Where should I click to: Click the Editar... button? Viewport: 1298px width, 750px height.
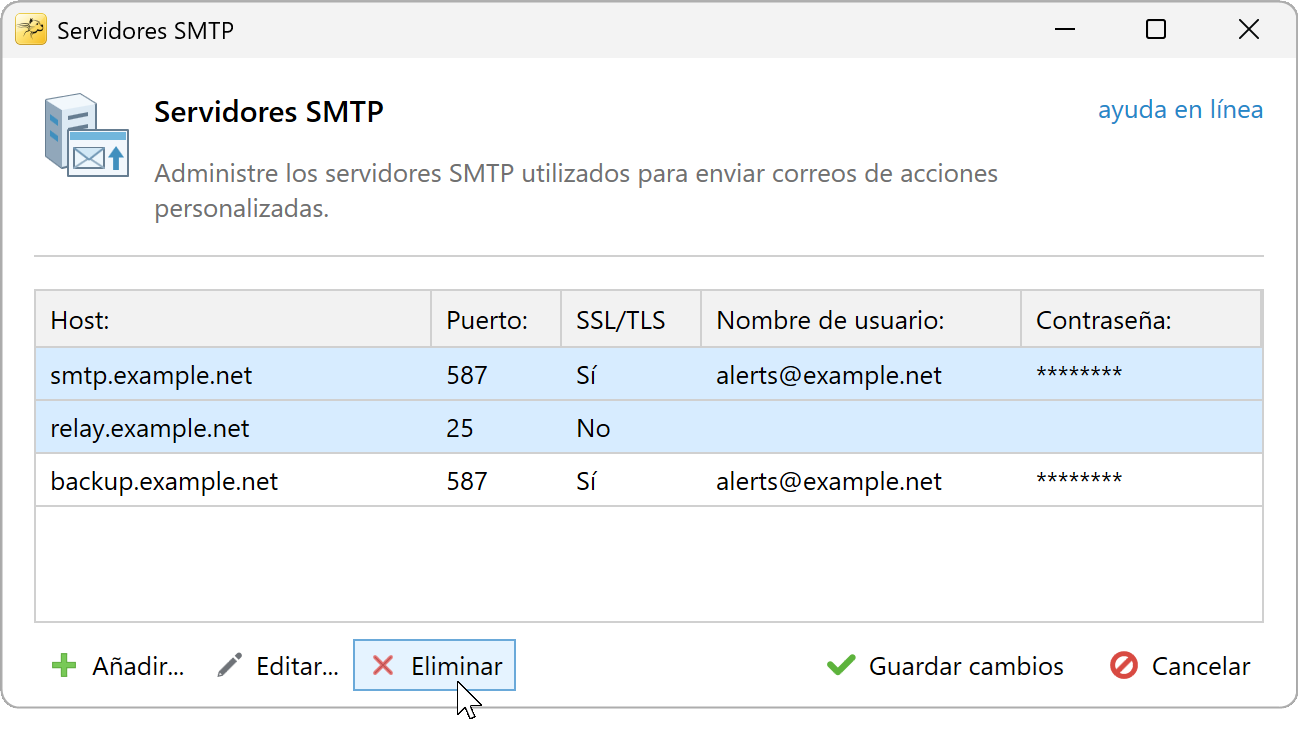tap(278, 666)
